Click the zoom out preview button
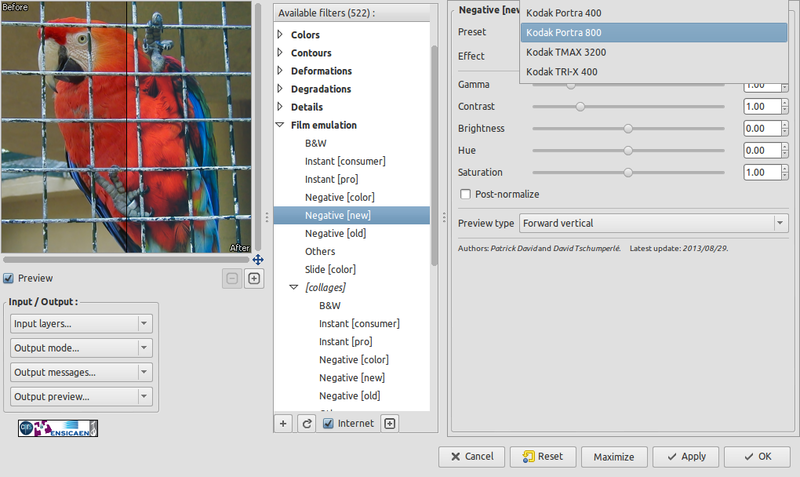This screenshot has height=477, width=800. [232, 279]
